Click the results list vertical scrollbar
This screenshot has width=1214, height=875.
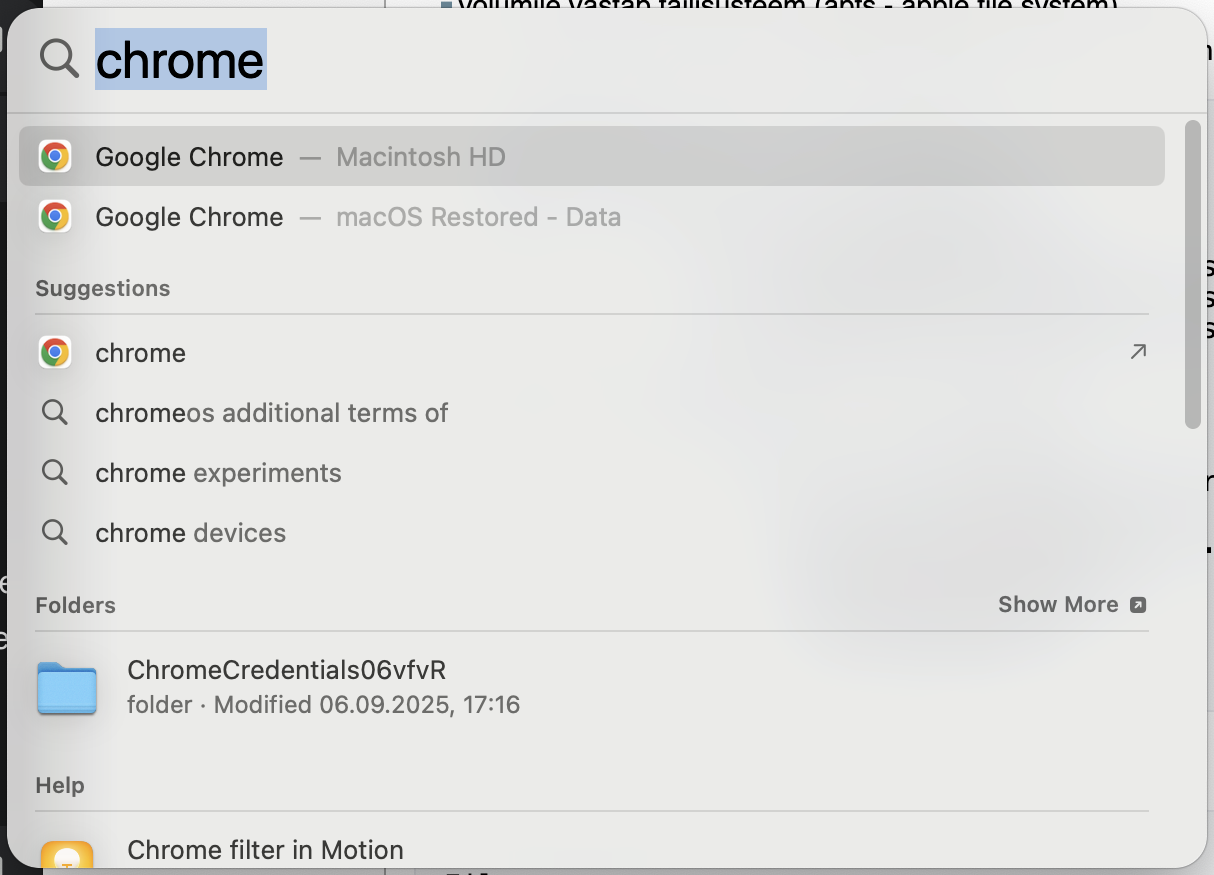(1192, 275)
